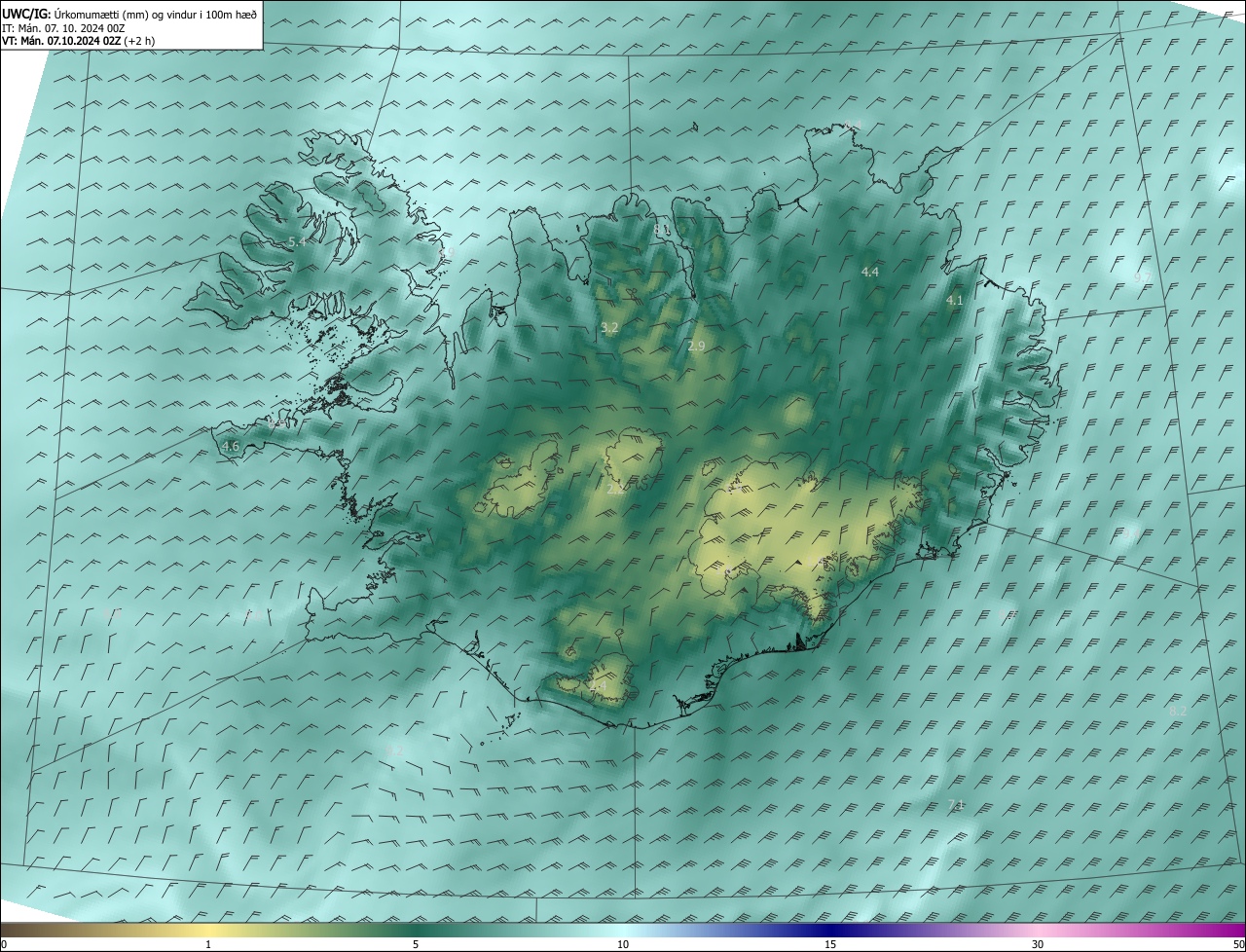This screenshot has width=1246, height=952.
Task: Click the 3.2 value on the map
Action: point(609,328)
